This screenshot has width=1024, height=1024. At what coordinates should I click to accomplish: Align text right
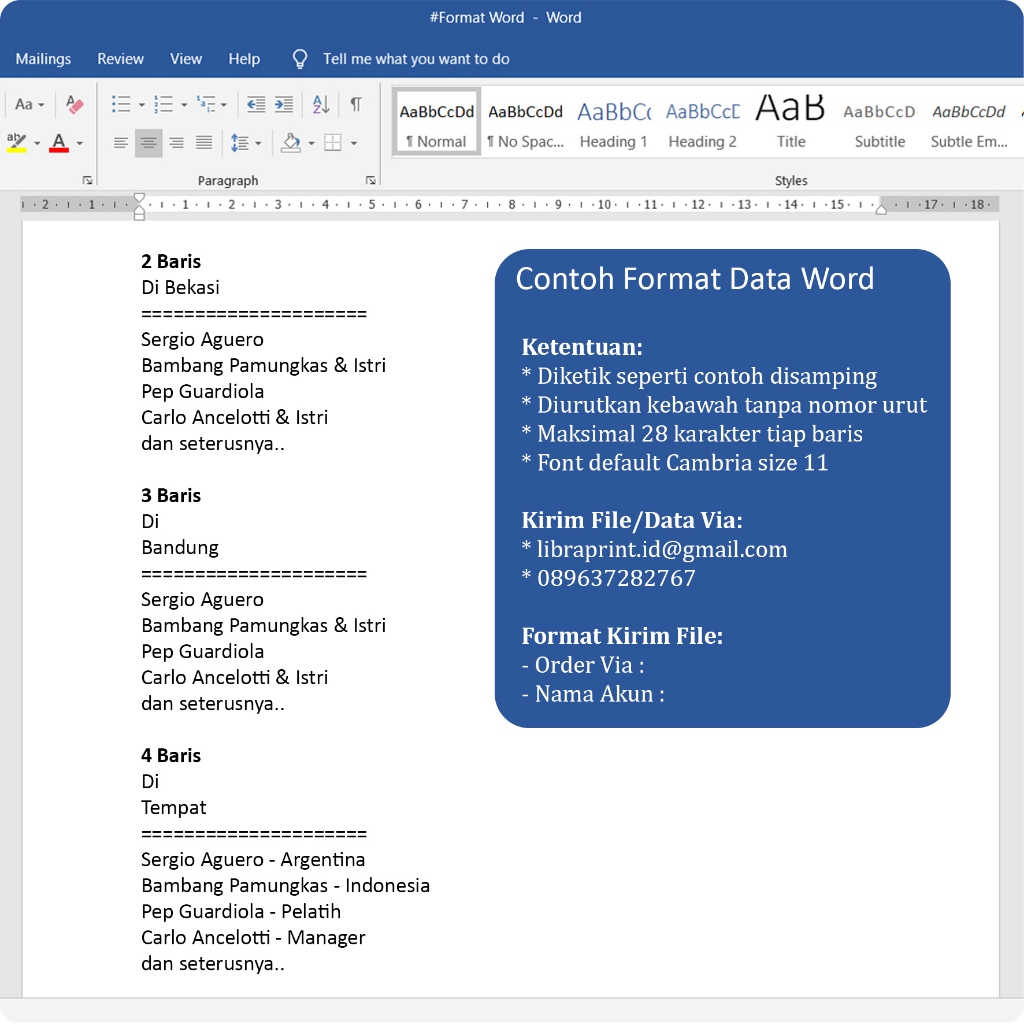pos(176,143)
